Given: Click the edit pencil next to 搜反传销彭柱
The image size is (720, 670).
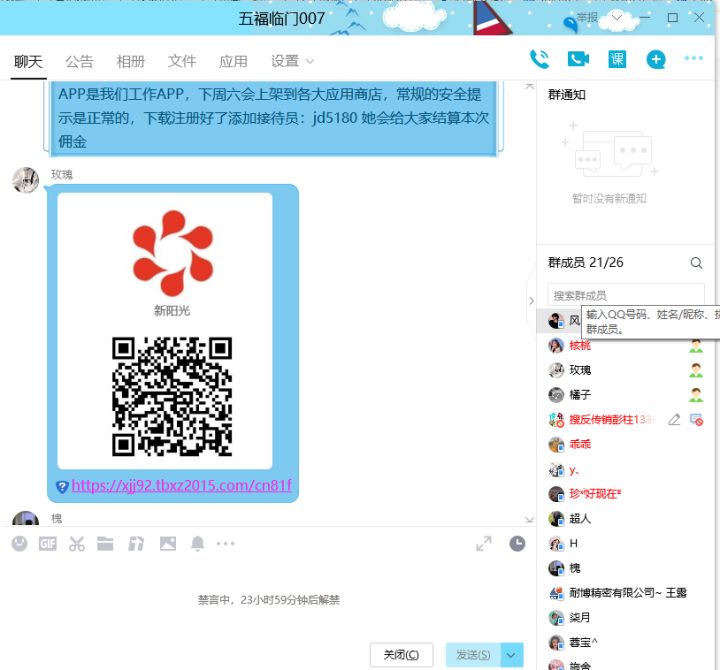Looking at the screenshot, I should 674,420.
